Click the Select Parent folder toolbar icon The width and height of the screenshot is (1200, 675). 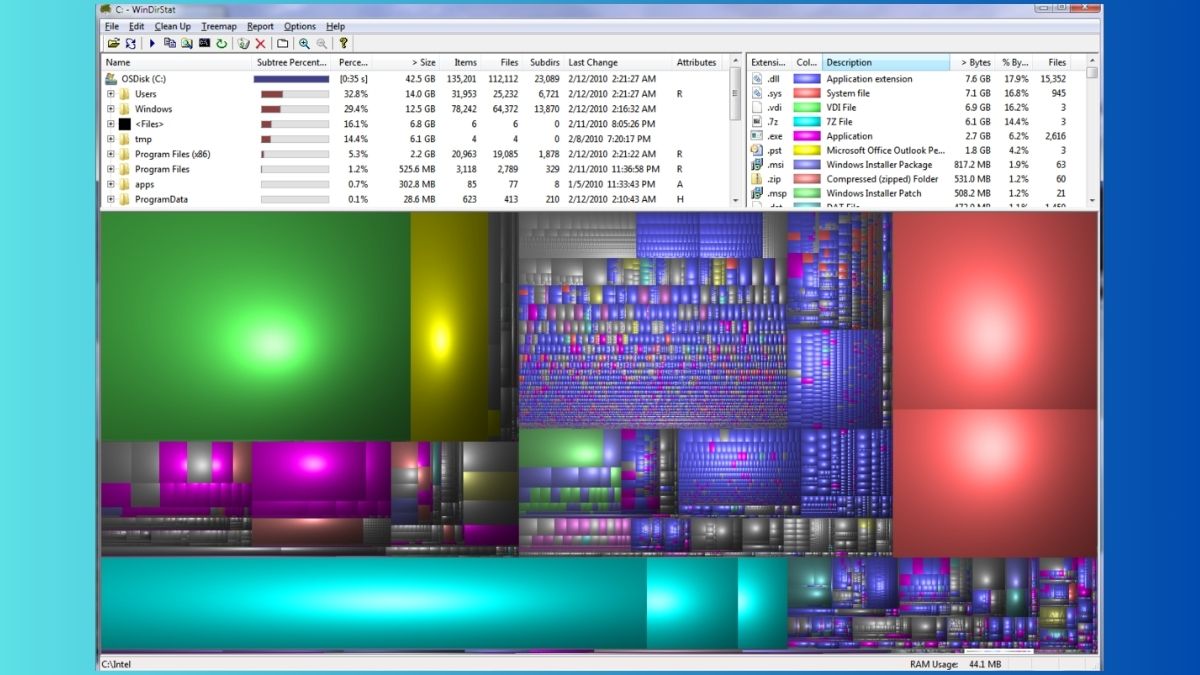(283, 44)
